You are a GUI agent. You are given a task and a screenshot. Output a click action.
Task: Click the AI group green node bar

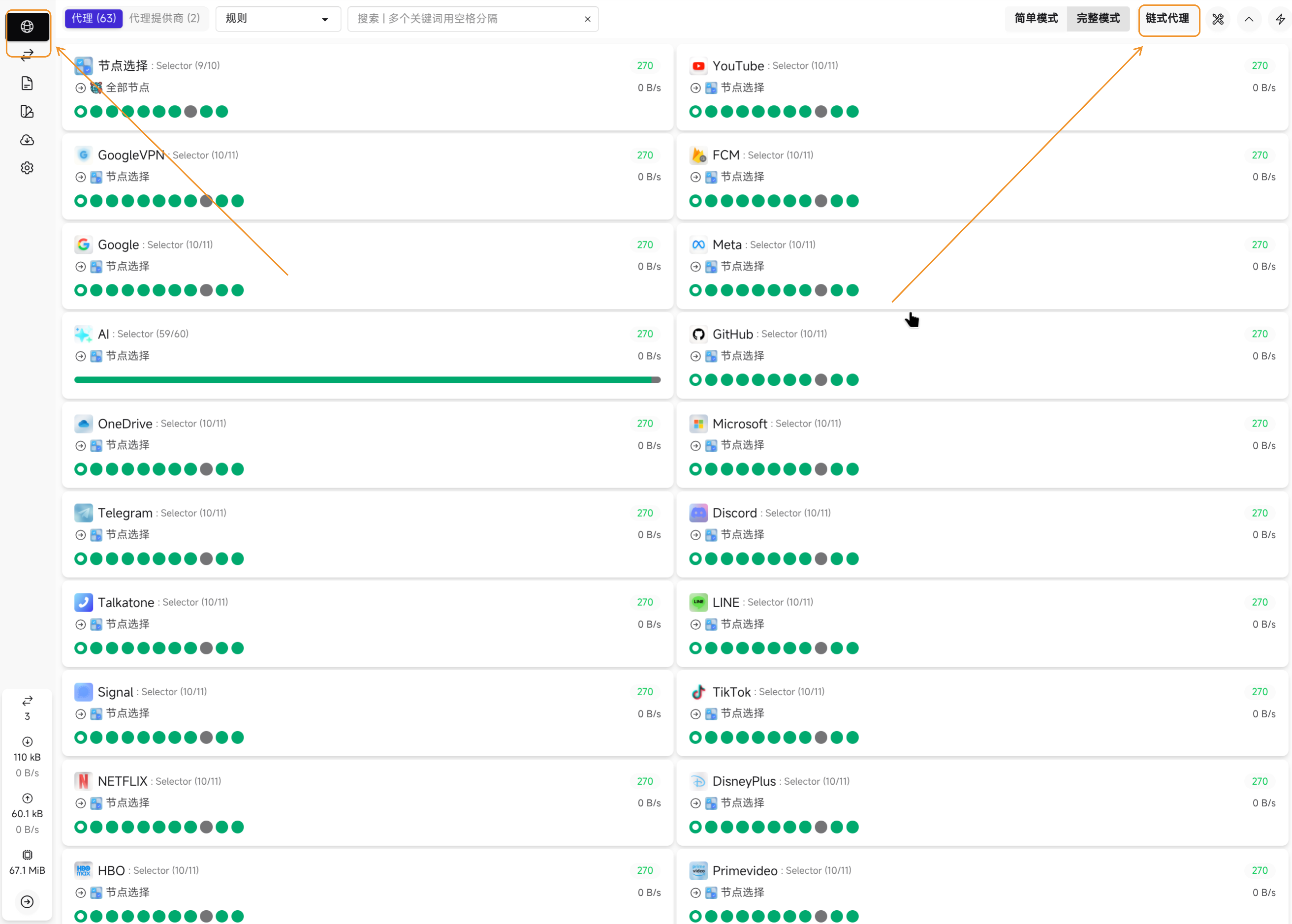coord(367,379)
